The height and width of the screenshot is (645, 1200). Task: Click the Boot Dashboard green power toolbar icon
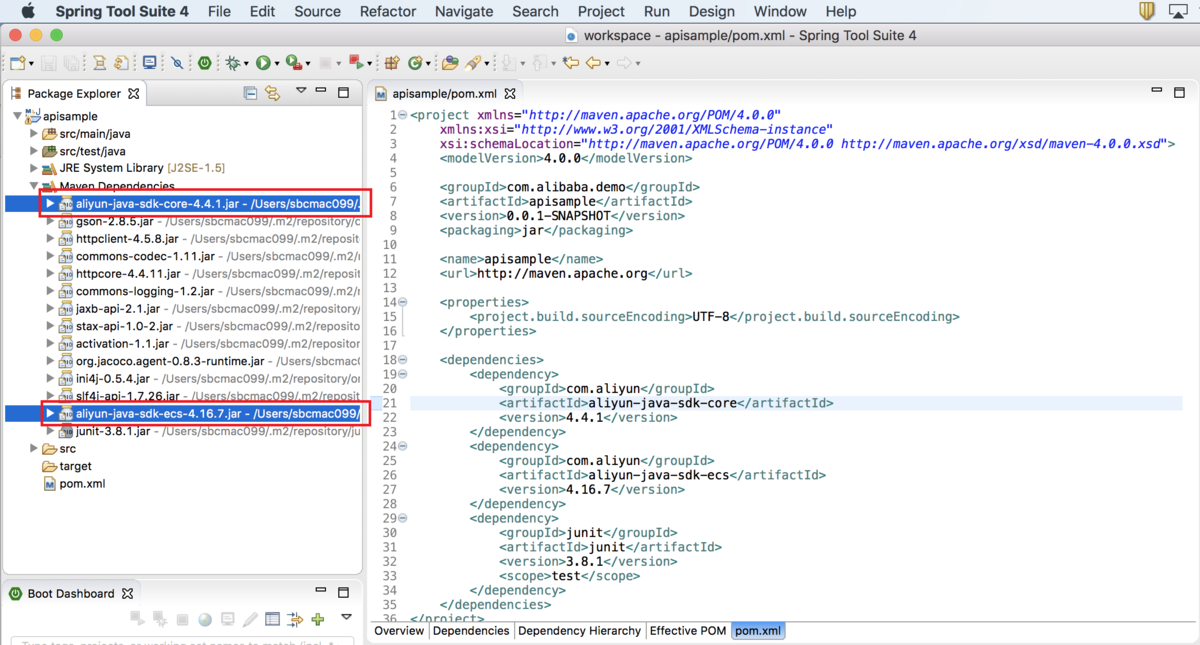(x=204, y=63)
